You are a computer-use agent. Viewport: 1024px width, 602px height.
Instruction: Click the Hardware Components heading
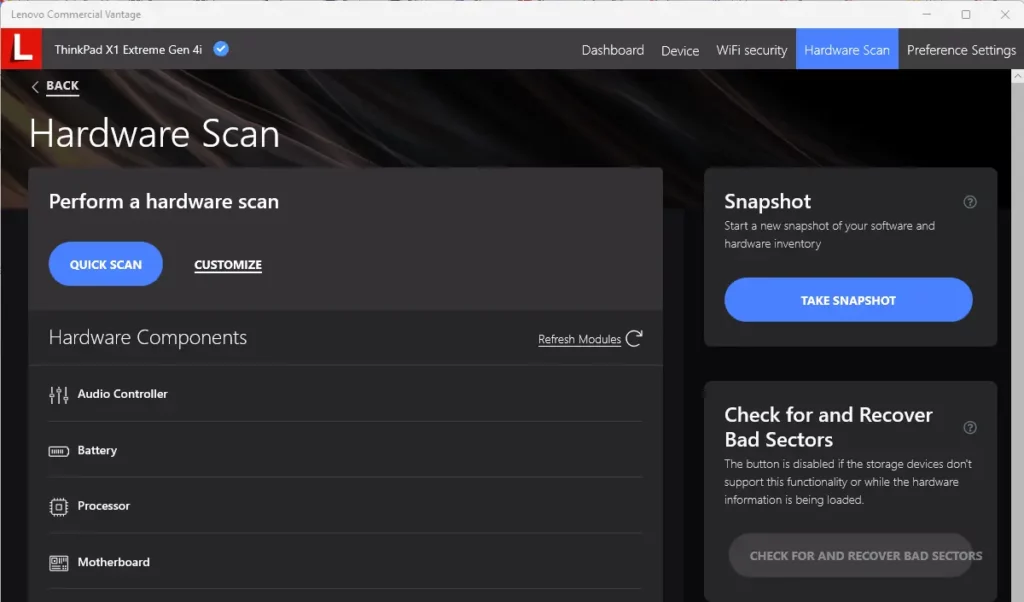(148, 338)
